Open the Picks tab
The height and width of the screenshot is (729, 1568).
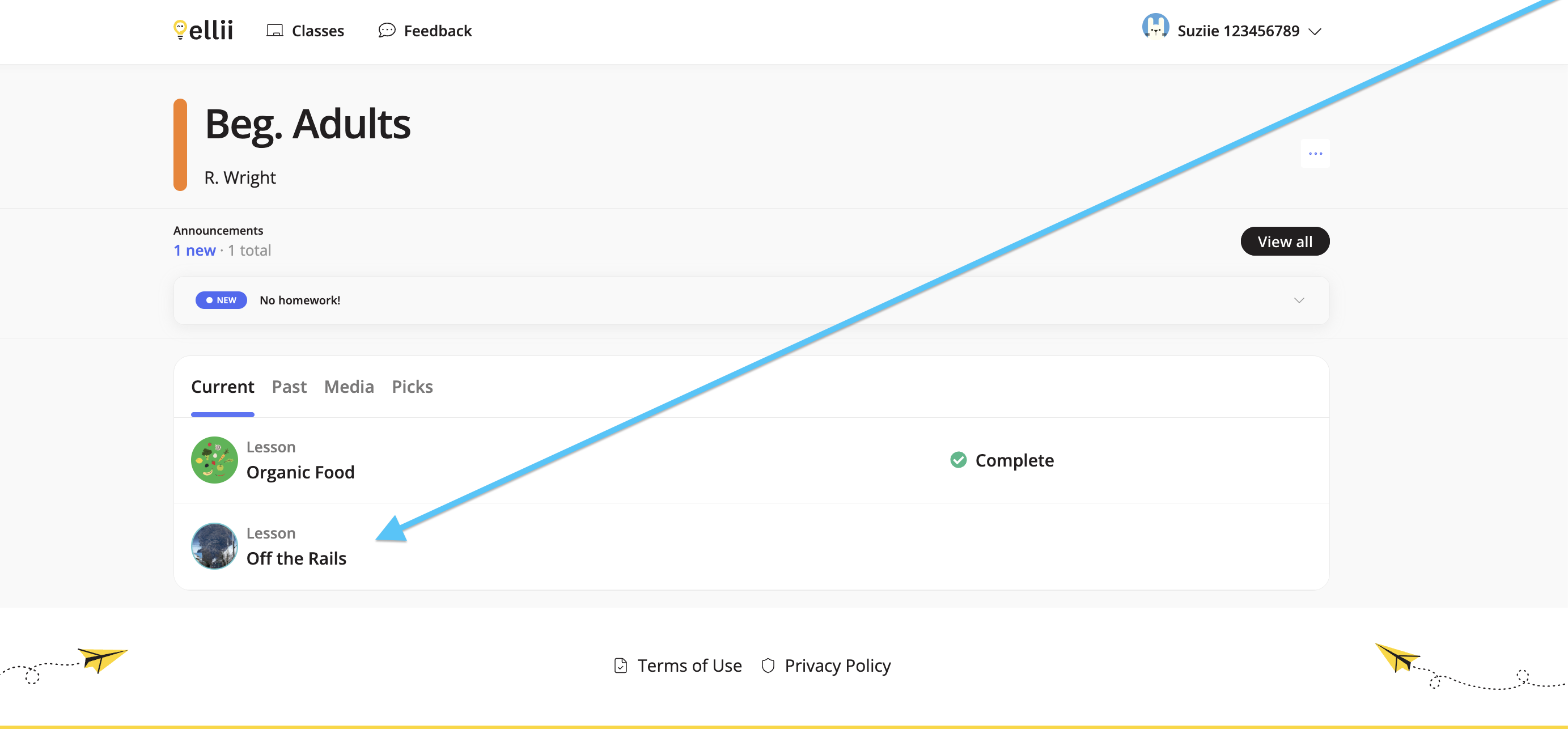tap(412, 387)
